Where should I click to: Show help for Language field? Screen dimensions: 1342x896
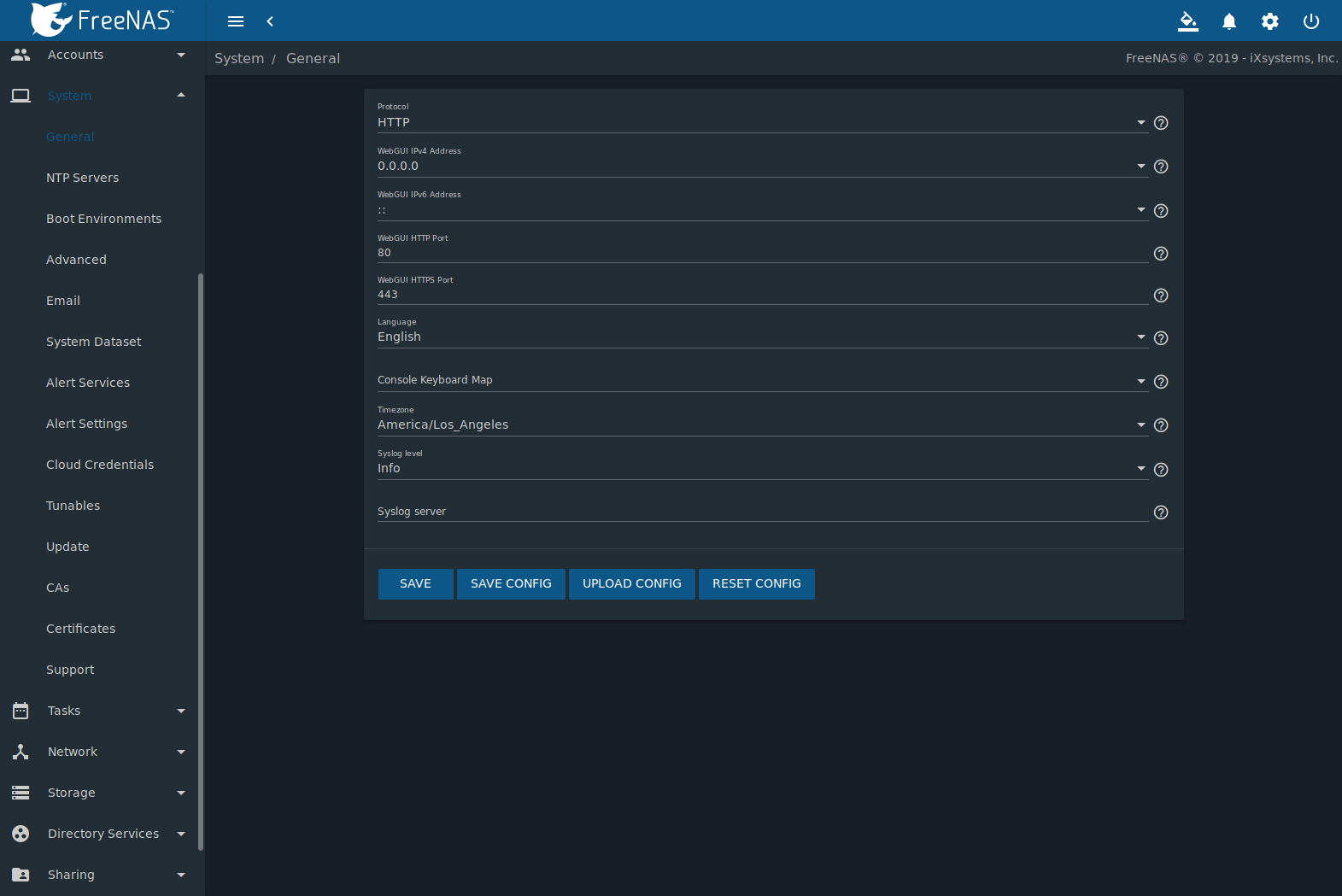[x=1161, y=338]
